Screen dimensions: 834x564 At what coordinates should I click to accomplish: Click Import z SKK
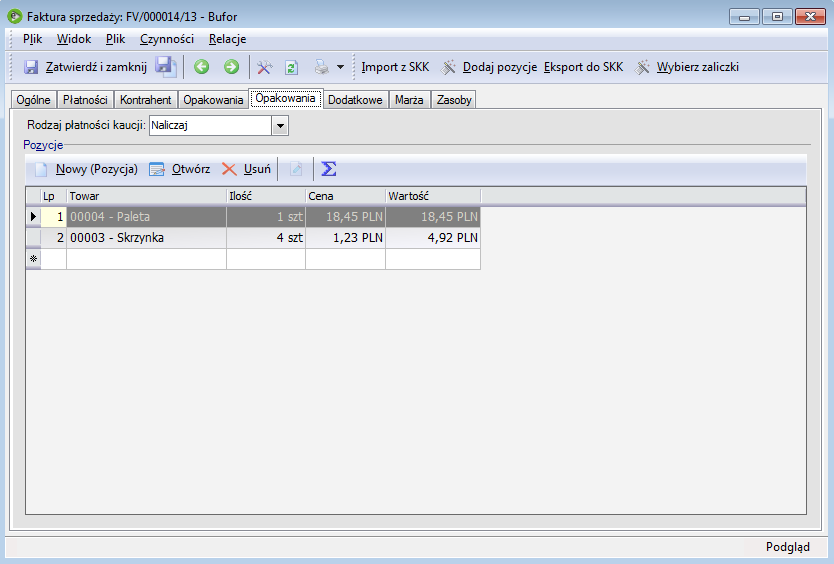click(x=395, y=67)
